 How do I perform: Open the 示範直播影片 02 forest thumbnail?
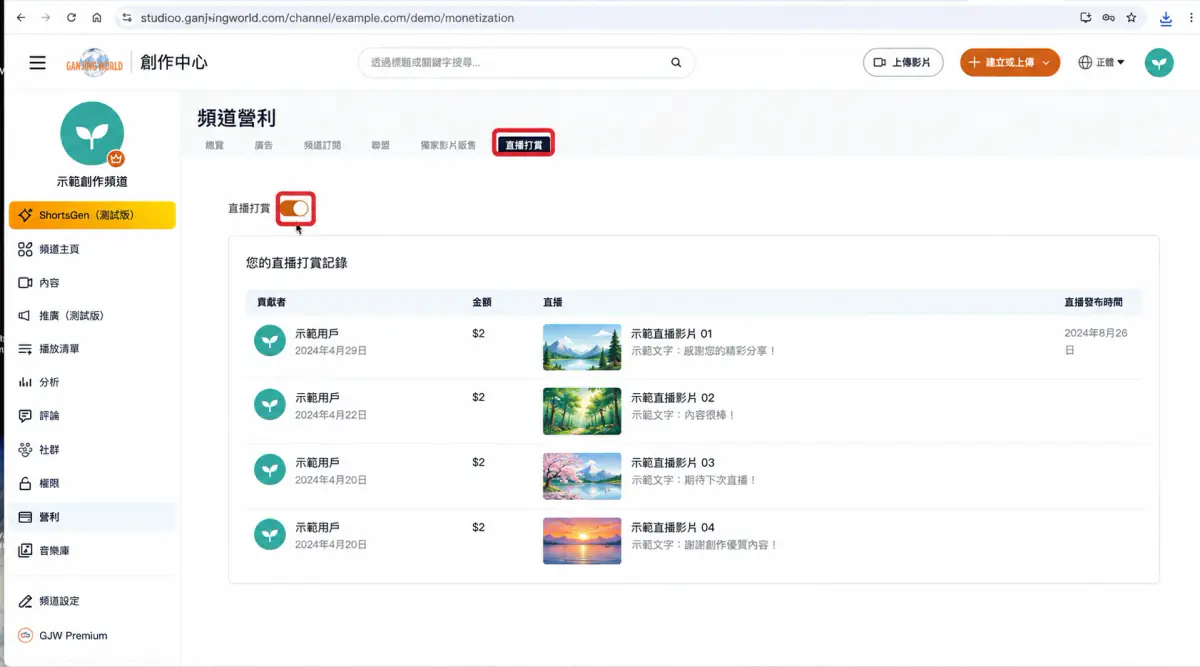[582, 411]
